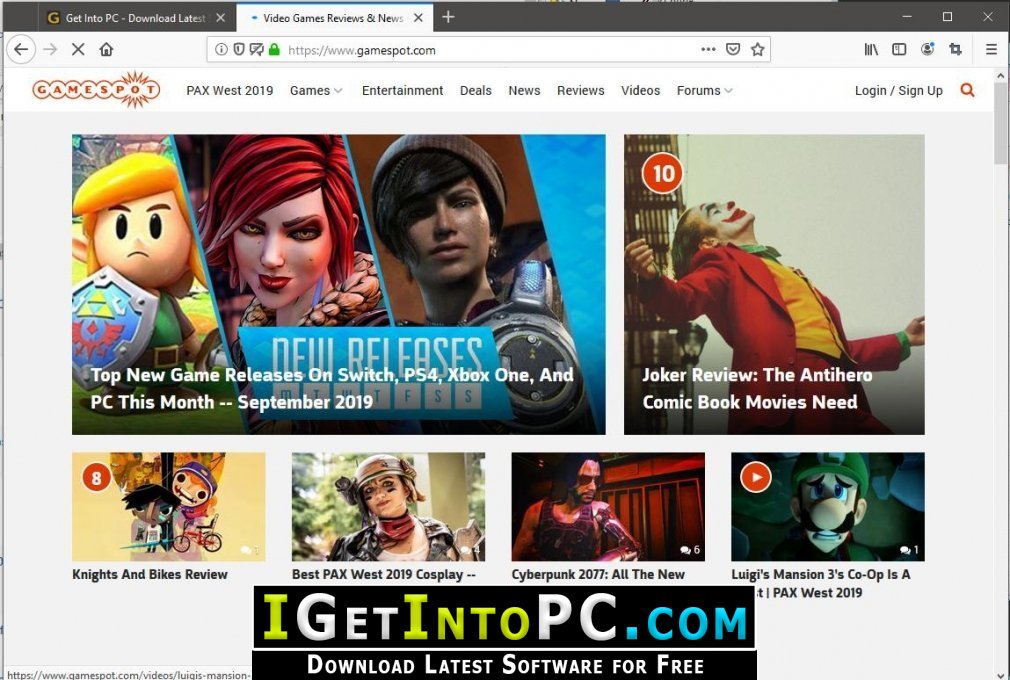Select Video Games Reviews & News tab

[x=332, y=18]
